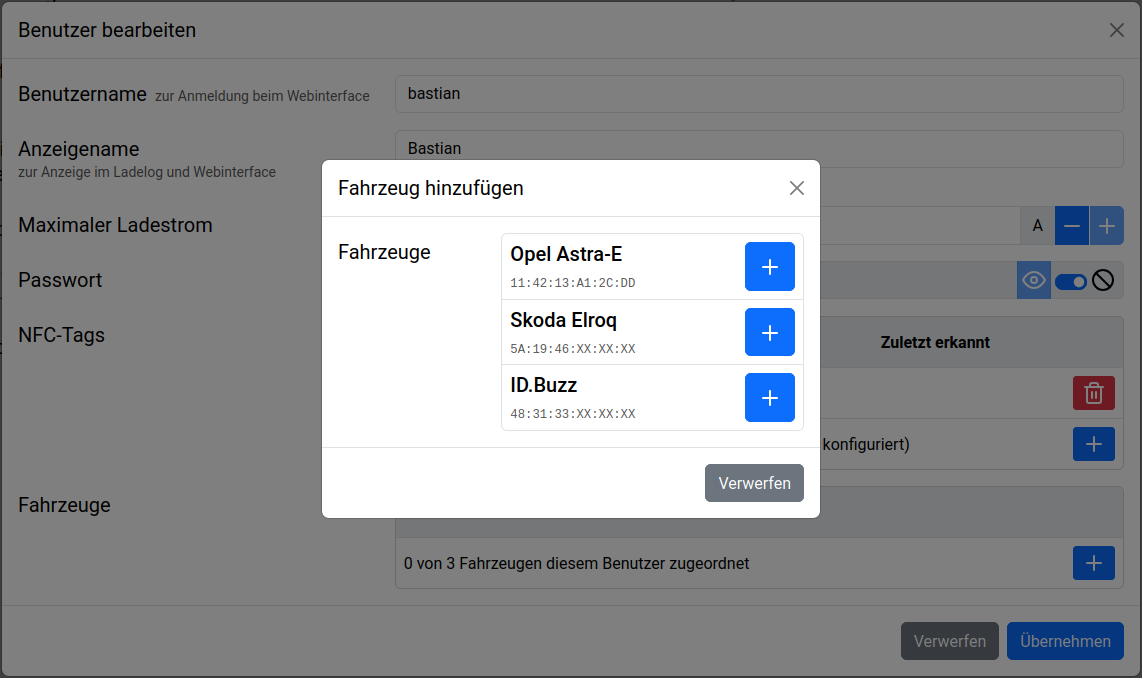Select the Skoda Elroq name text
1142x678 pixels.
[x=563, y=320]
